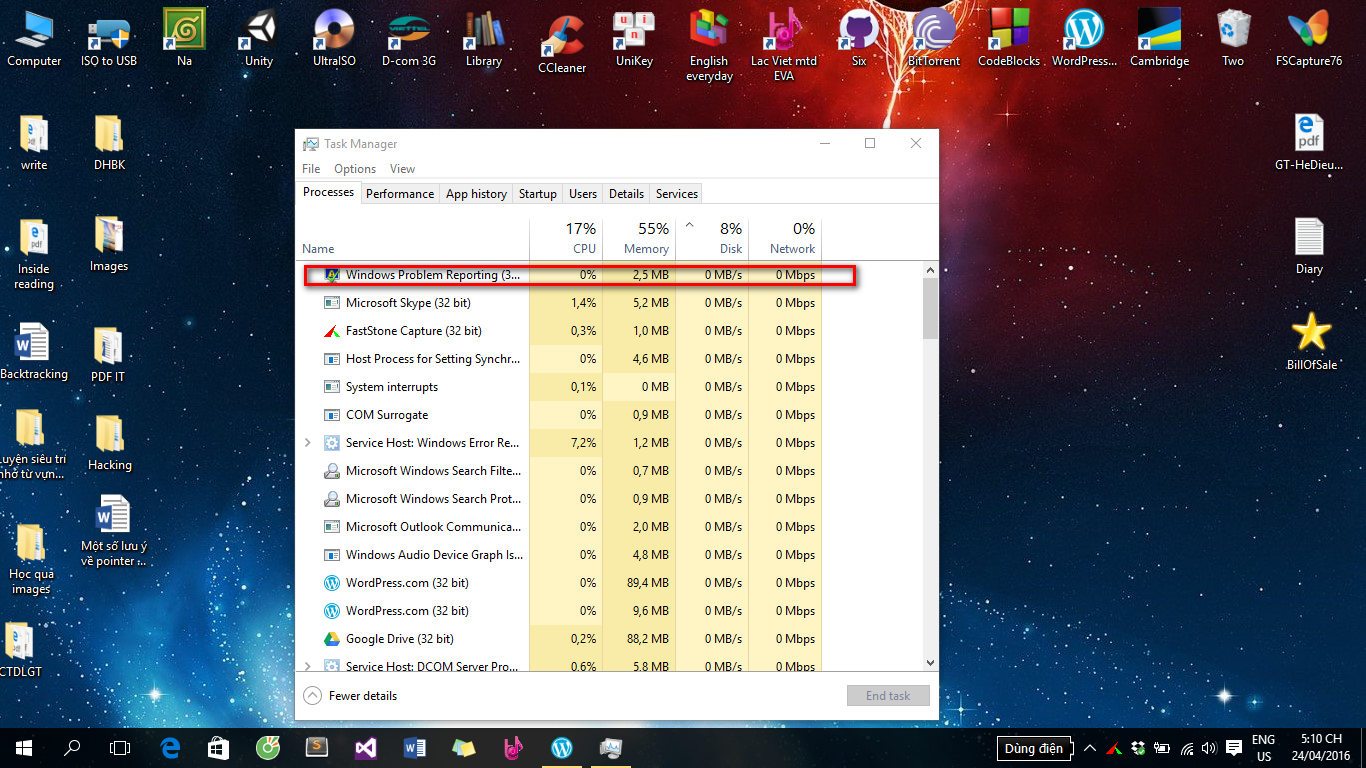Select the Backtracking Word document
This screenshot has height=768, width=1366.
pos(34,351)
